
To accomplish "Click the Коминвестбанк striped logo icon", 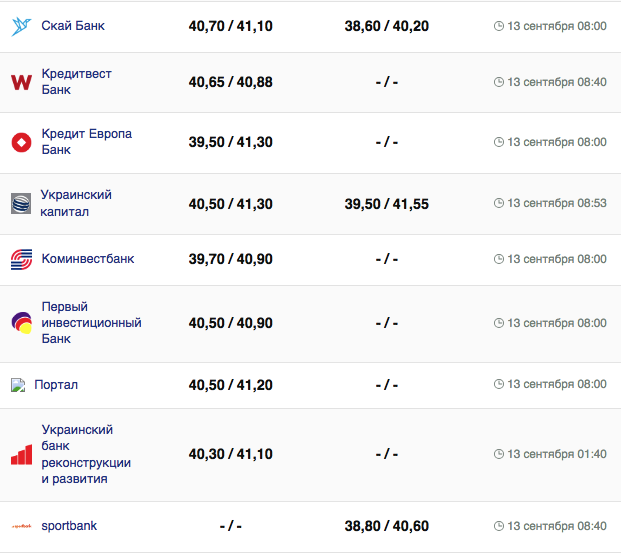I will pos(21,260).
